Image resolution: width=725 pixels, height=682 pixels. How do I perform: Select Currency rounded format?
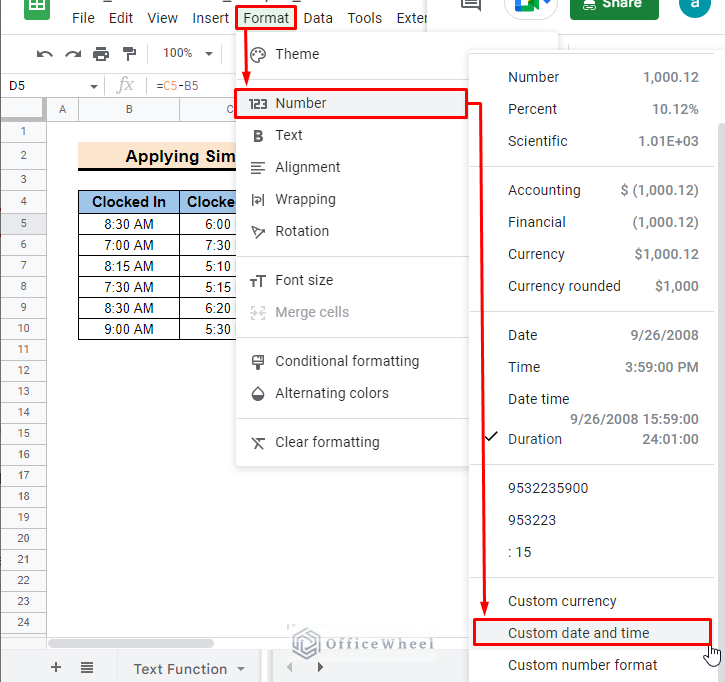click(592, 286)
